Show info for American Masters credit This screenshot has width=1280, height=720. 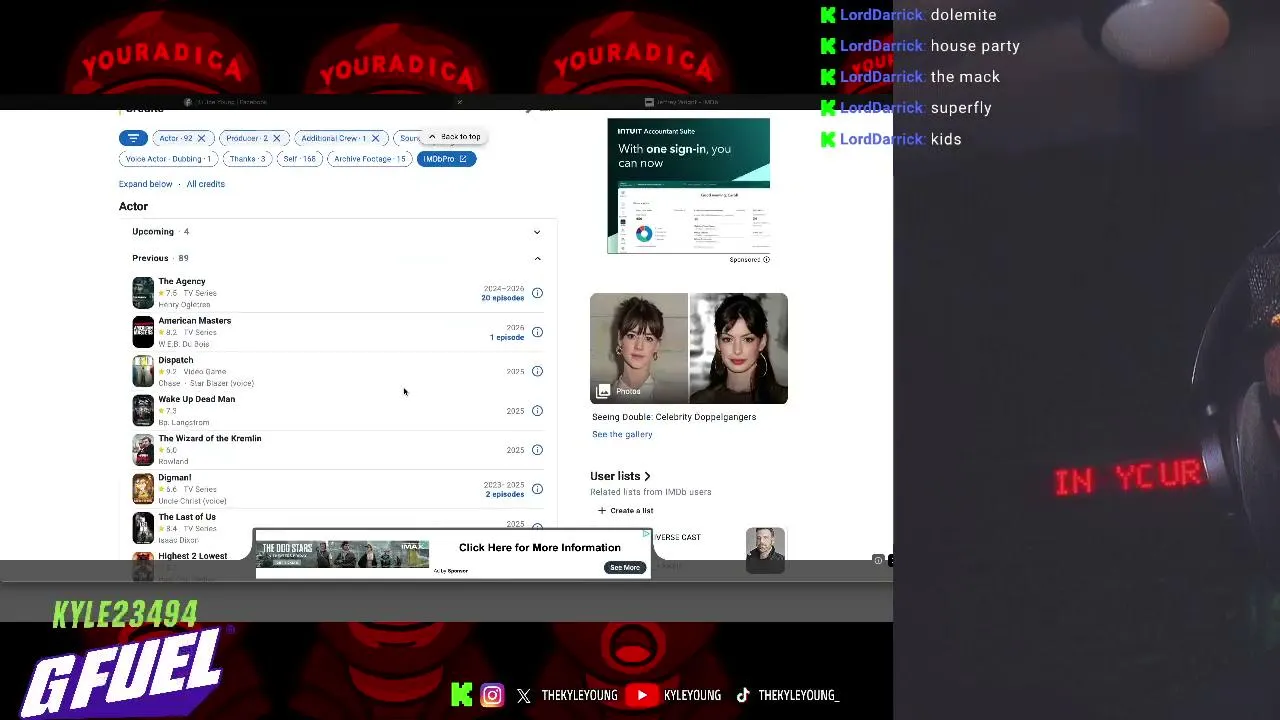[537, 332]
